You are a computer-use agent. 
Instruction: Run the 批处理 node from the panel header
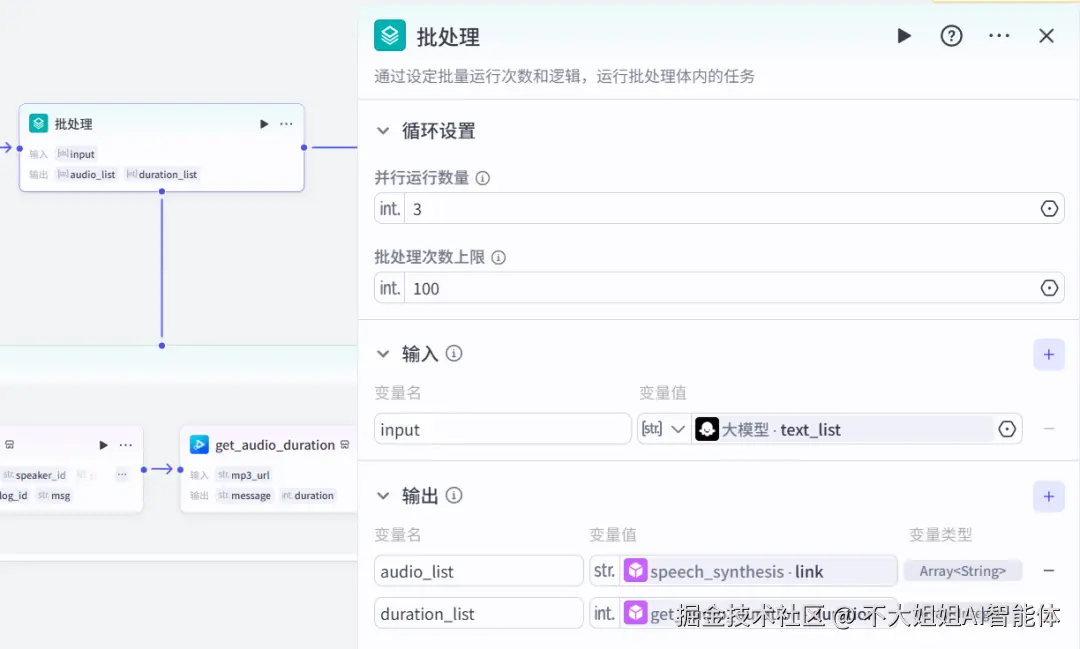click(x=903, y=35)
